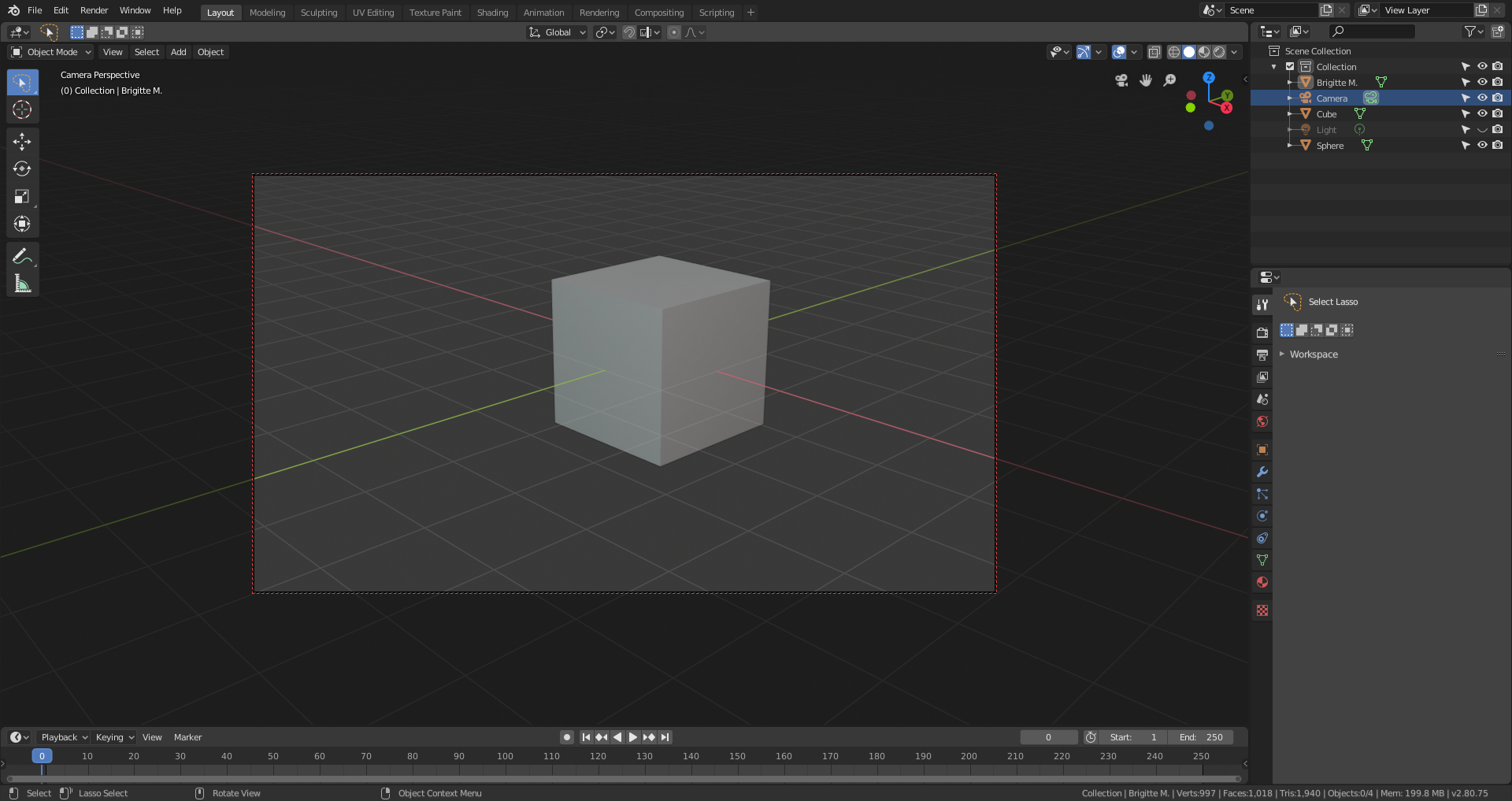Screen dimensions: 1512x801
Task: Hide the Cube in viewport
Action: click(1481, 114)
